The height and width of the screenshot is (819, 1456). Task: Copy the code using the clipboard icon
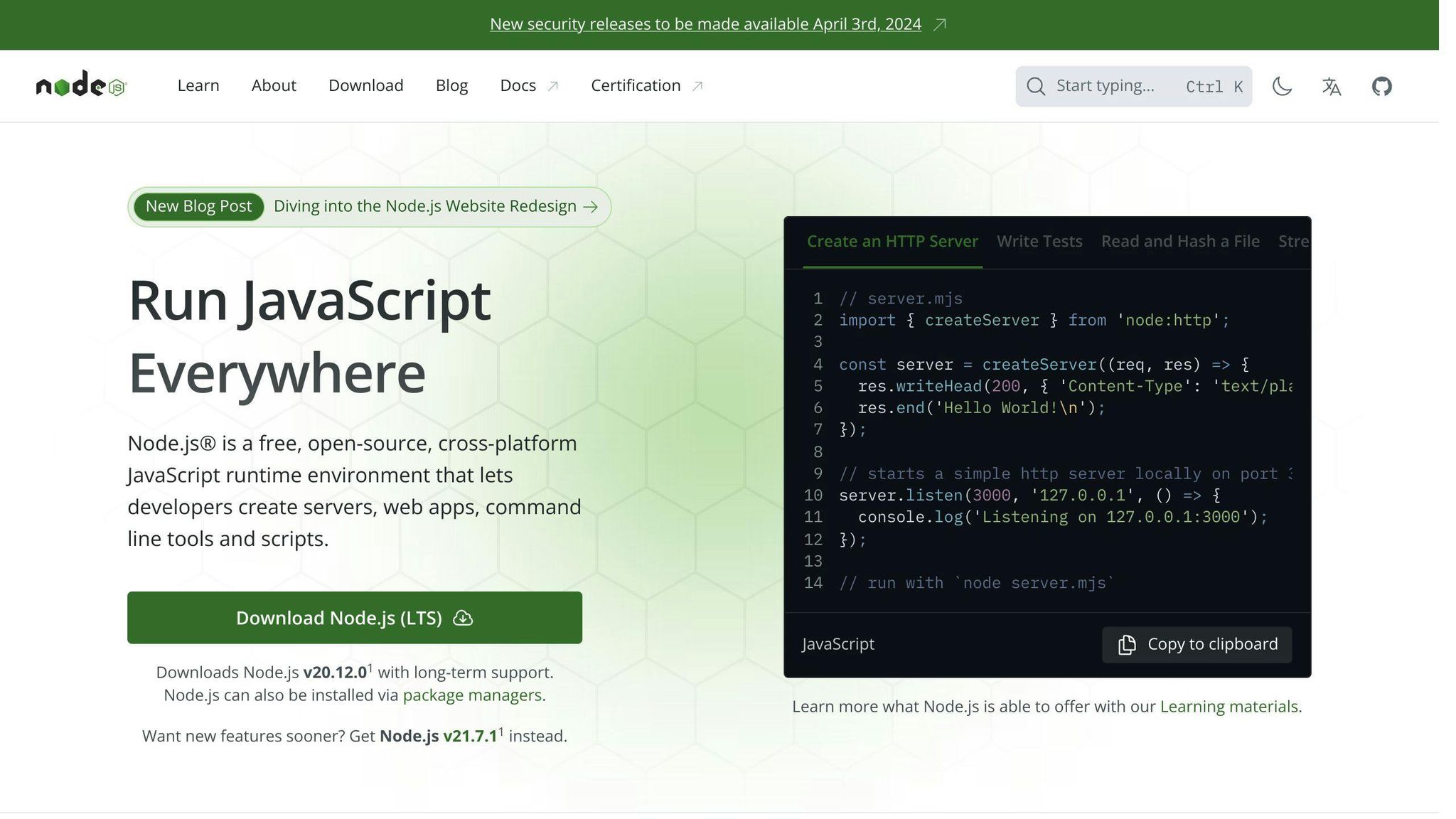(1126, 644)
